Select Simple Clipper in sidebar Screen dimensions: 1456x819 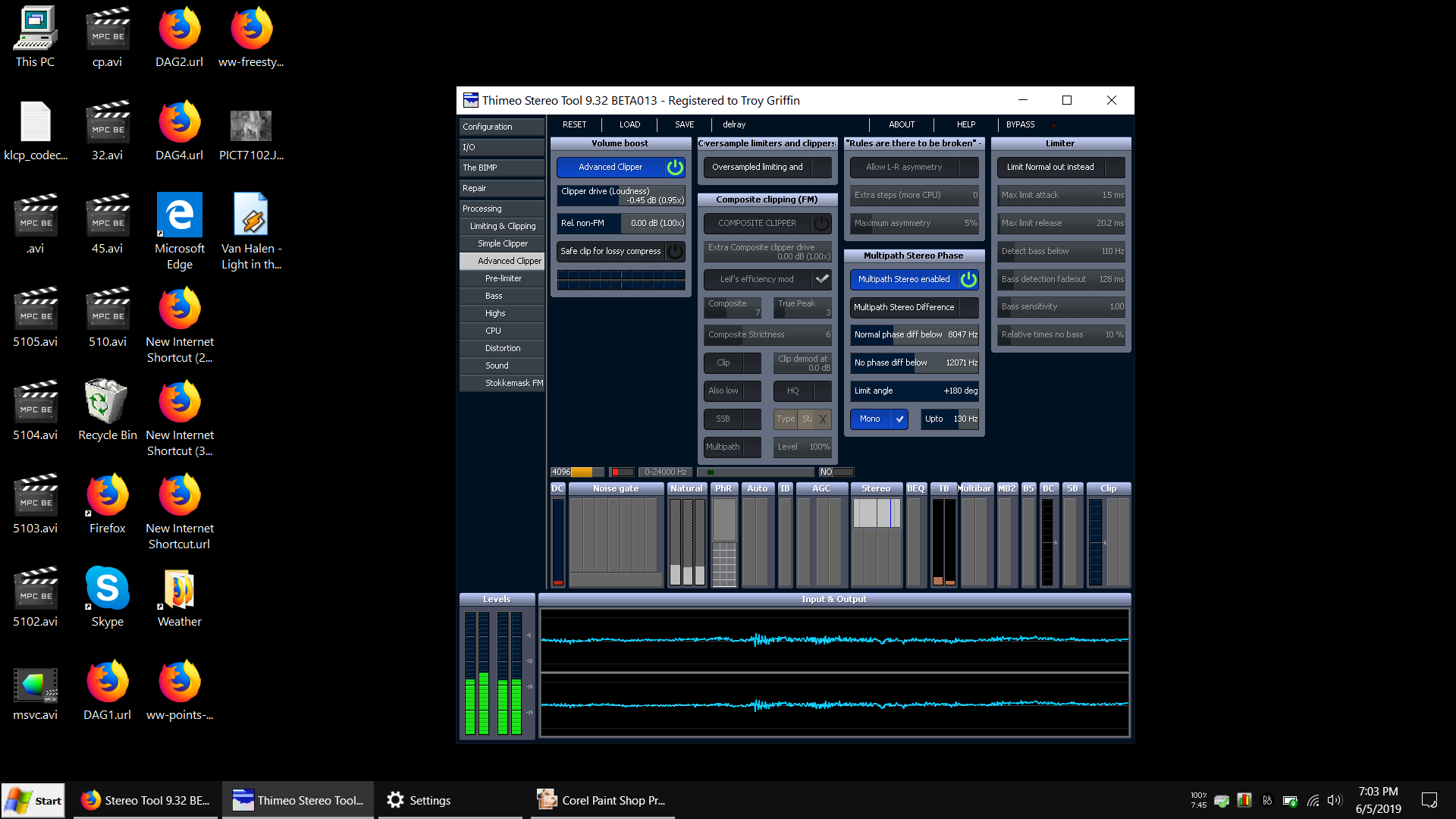(x=501, y=243)
